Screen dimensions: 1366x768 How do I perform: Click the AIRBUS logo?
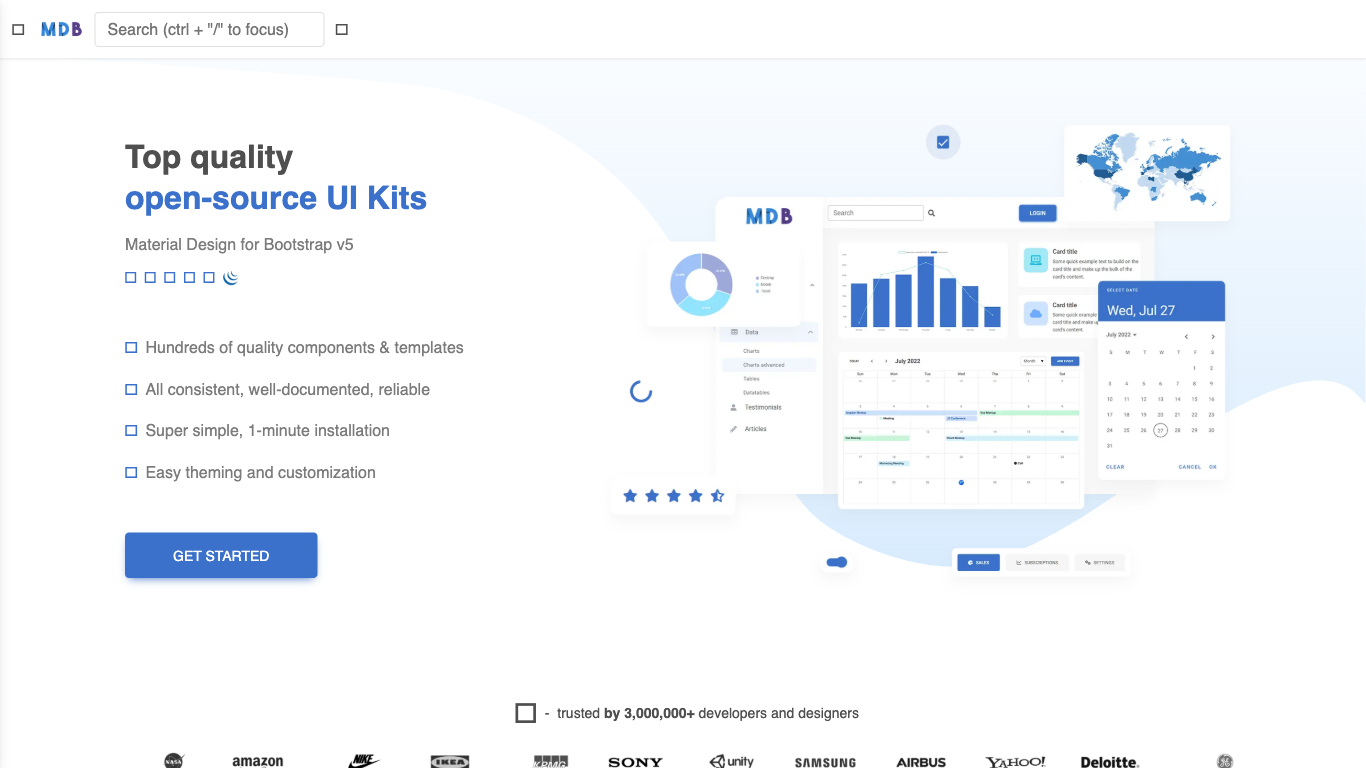921,762
